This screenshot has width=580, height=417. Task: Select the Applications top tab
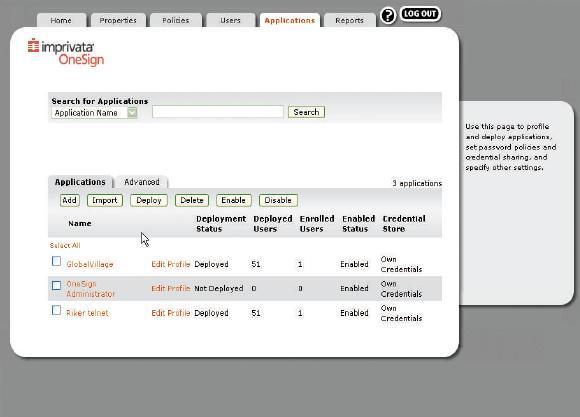290,20
